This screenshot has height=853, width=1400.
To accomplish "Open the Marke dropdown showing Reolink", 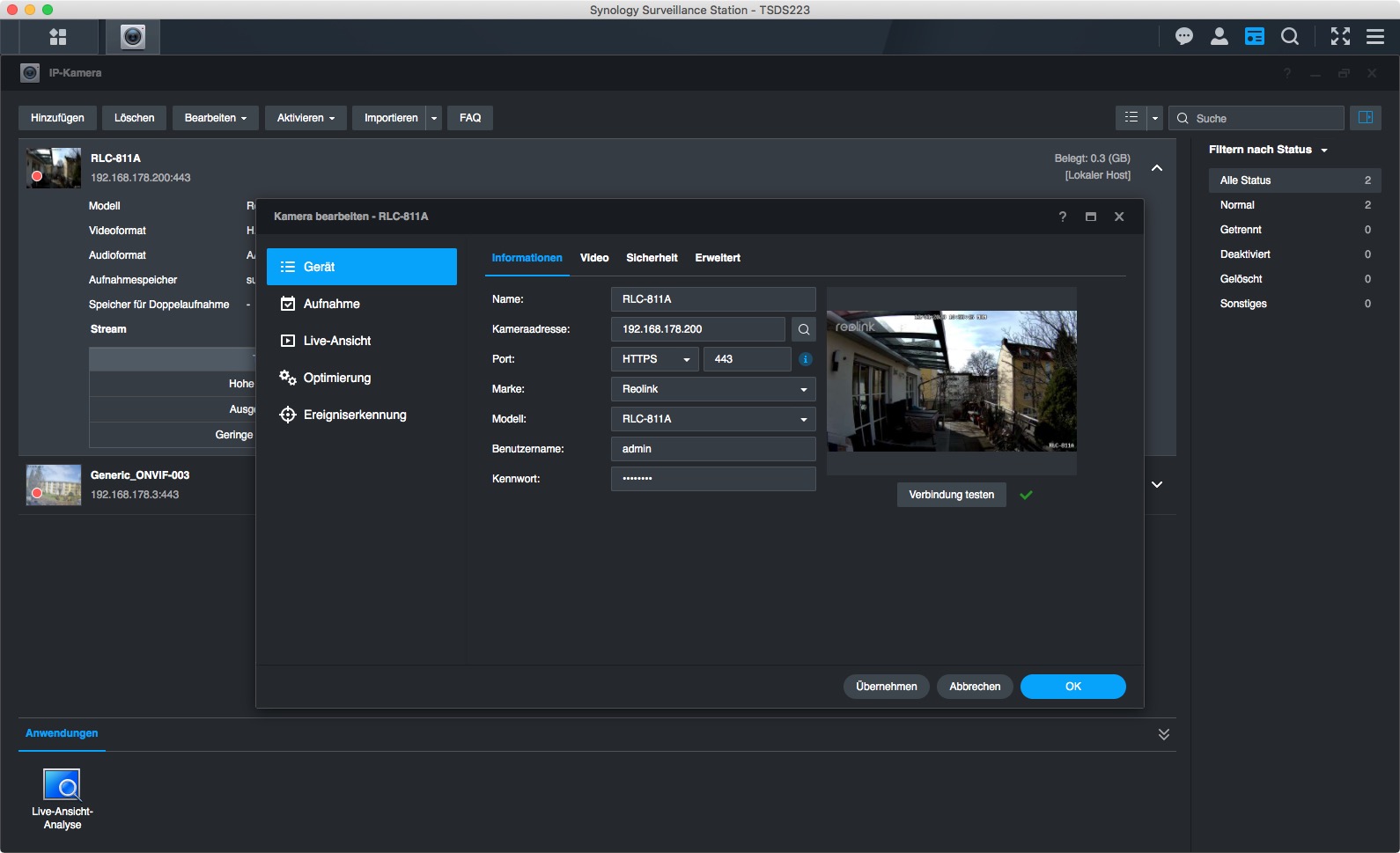I will (x=712, y=389).
